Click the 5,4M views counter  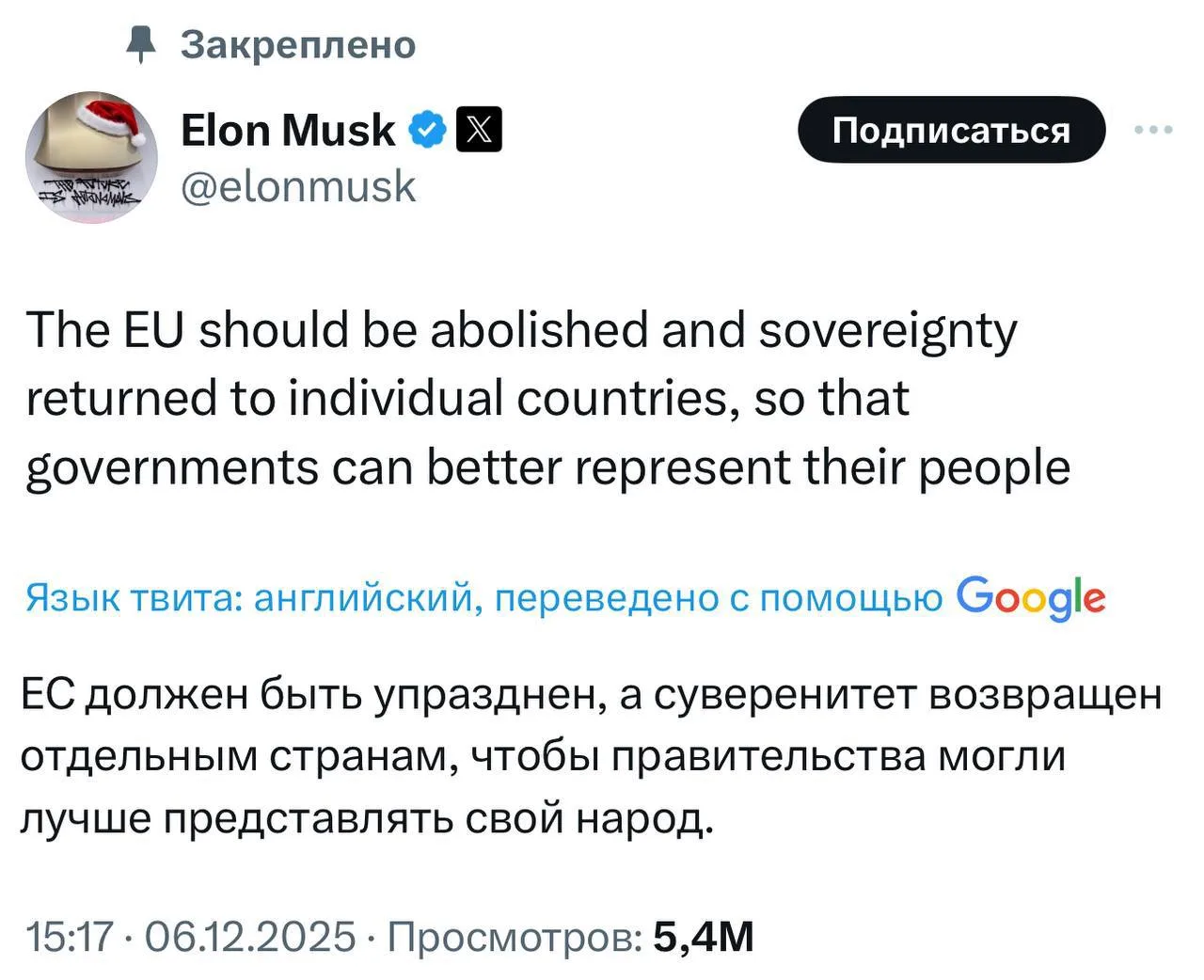point(704,937)
